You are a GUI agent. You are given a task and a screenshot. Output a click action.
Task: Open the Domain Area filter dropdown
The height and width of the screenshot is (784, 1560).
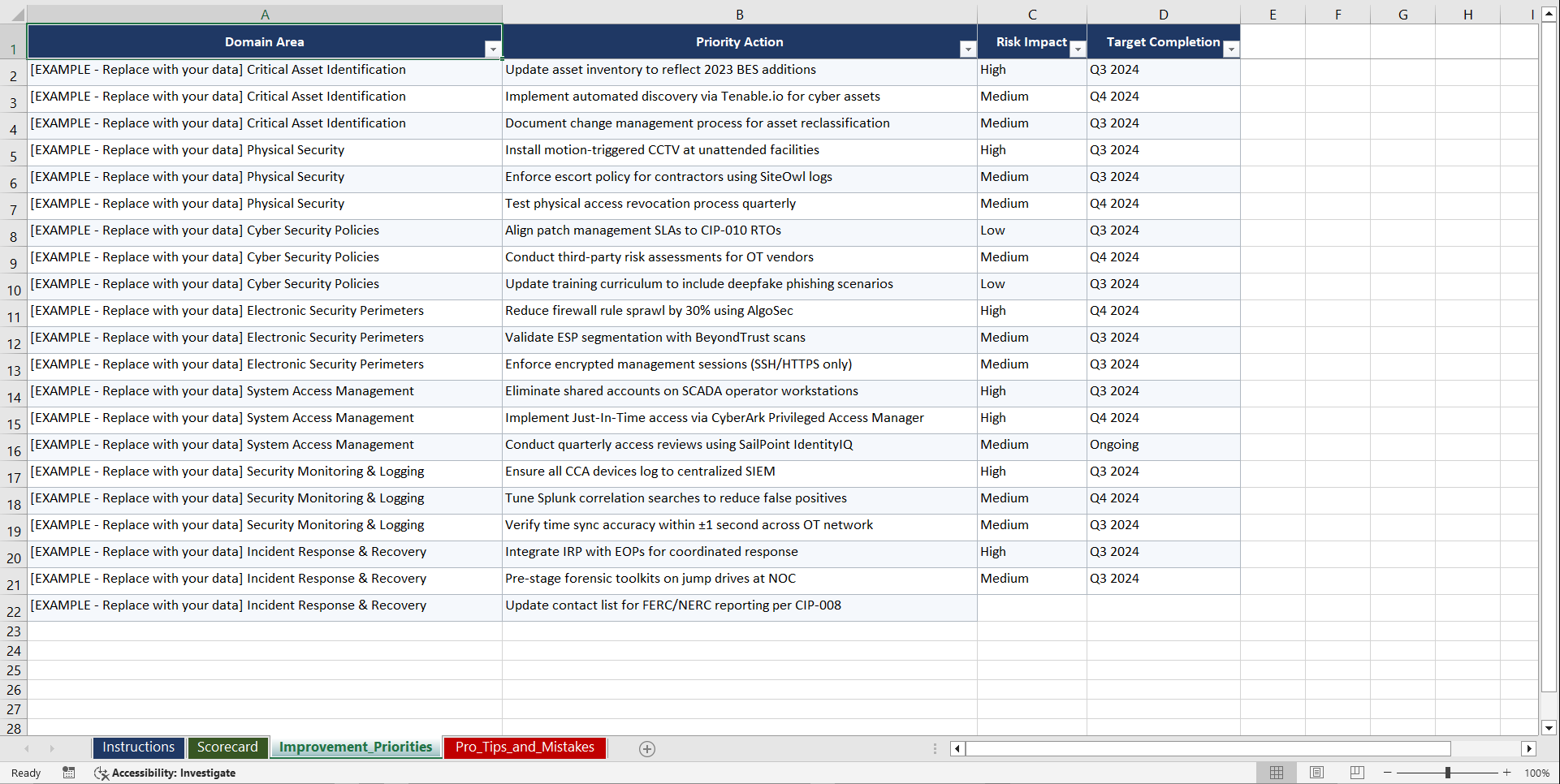pos(493,50)
